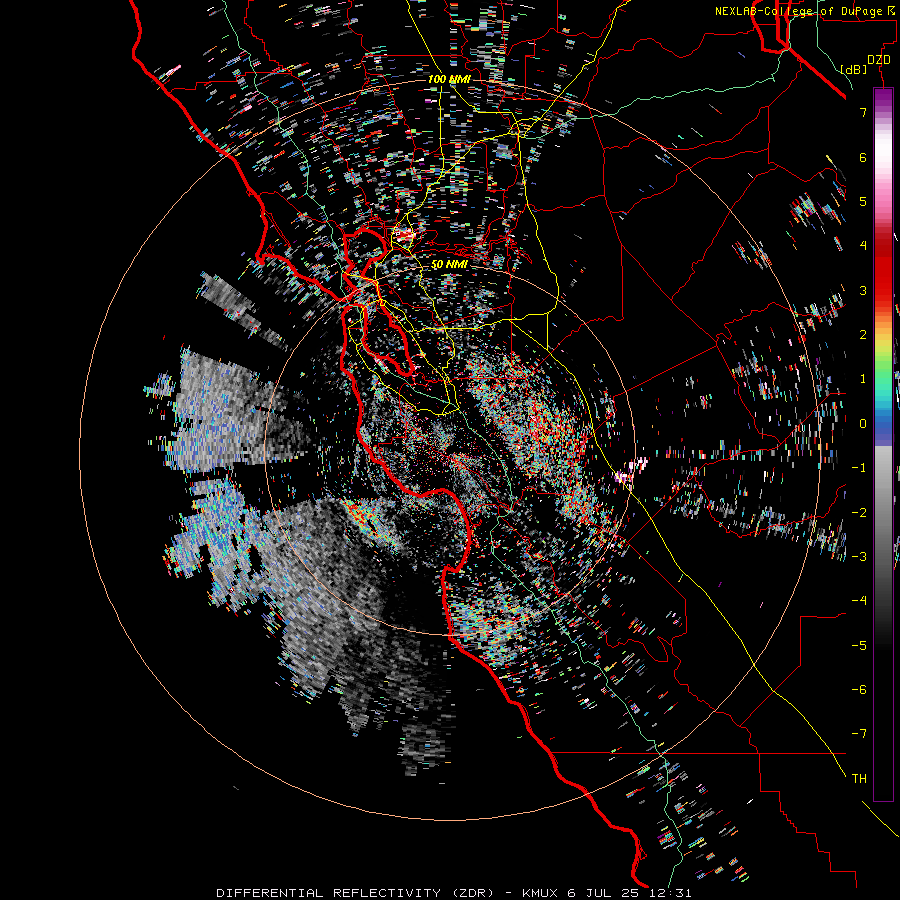The height and width of the screenshot is (900, 900).
Task: Select the -1 value on the dB scale
Action: coord(859,468)
